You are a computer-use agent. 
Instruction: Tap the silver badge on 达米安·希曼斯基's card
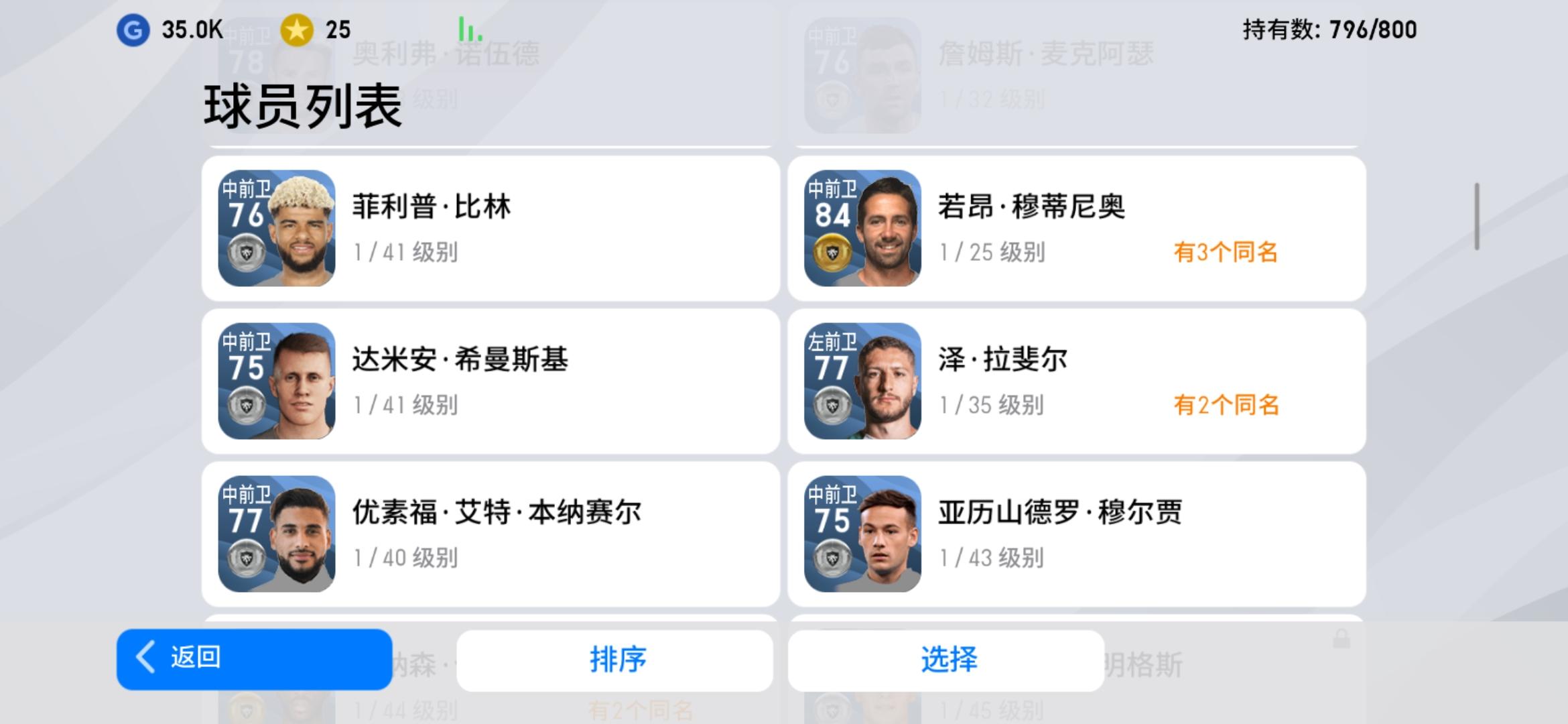[247, 406]
